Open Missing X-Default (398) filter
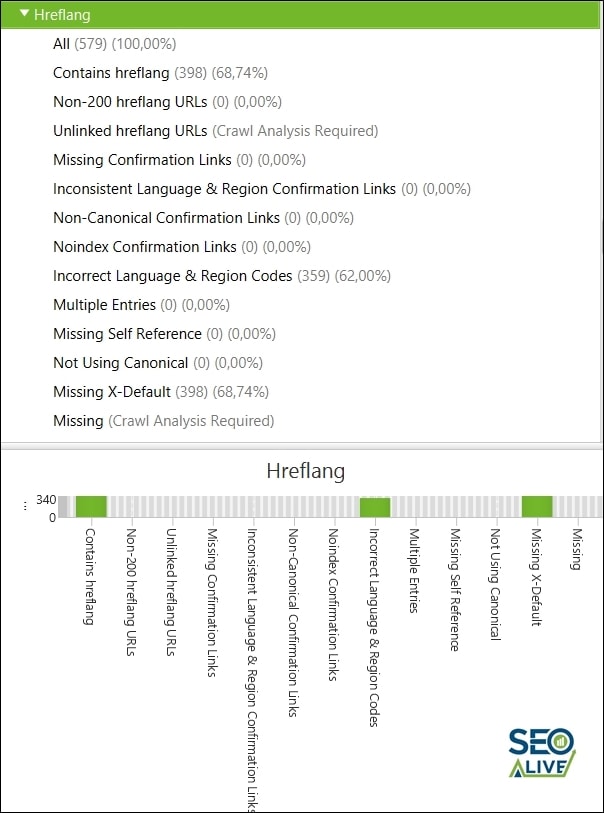The height and width of the screenshot is (813, 604). pyautogui.click(x=160, y=392)
